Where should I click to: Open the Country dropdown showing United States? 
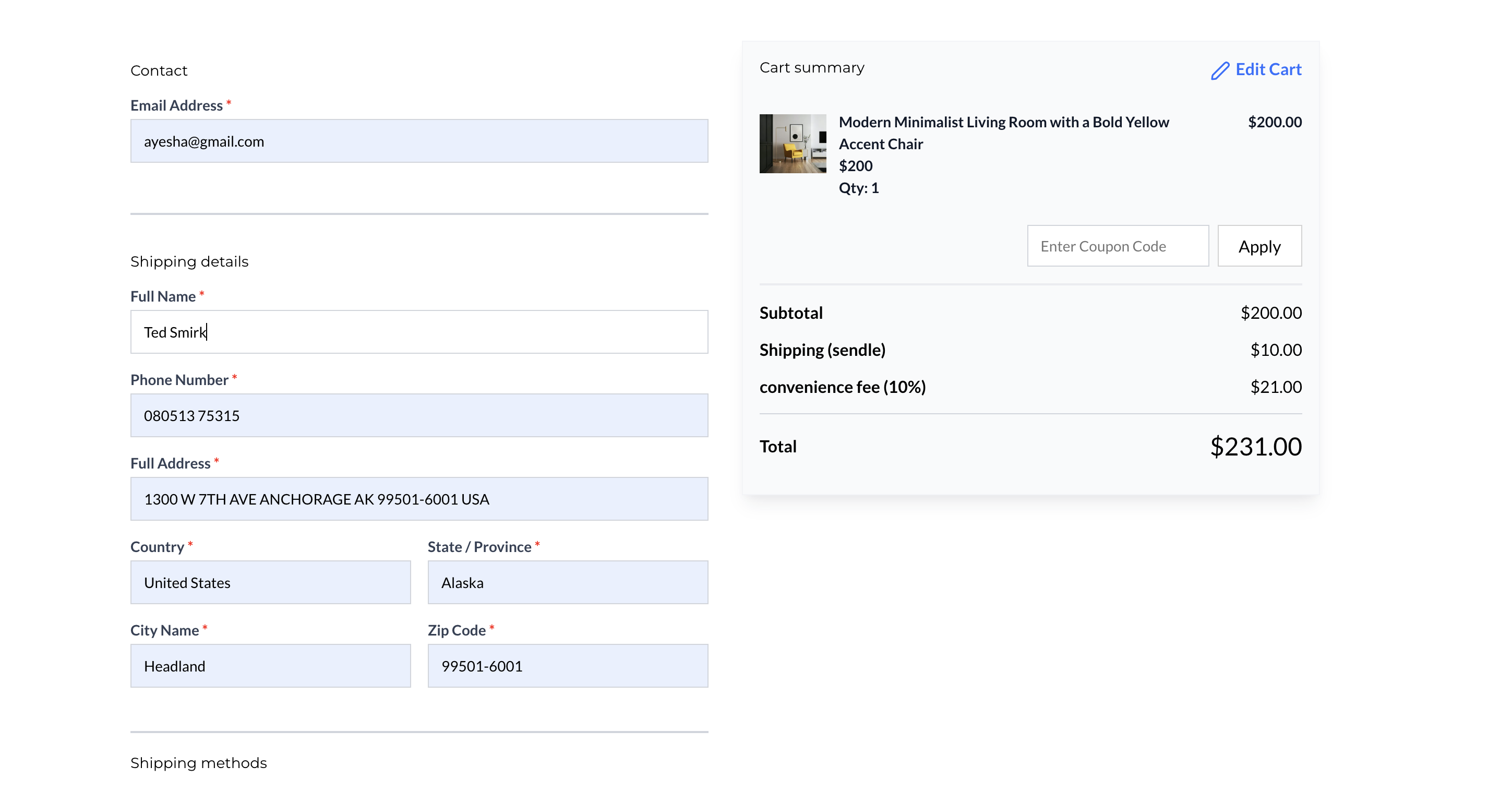(x=270, y=582)
